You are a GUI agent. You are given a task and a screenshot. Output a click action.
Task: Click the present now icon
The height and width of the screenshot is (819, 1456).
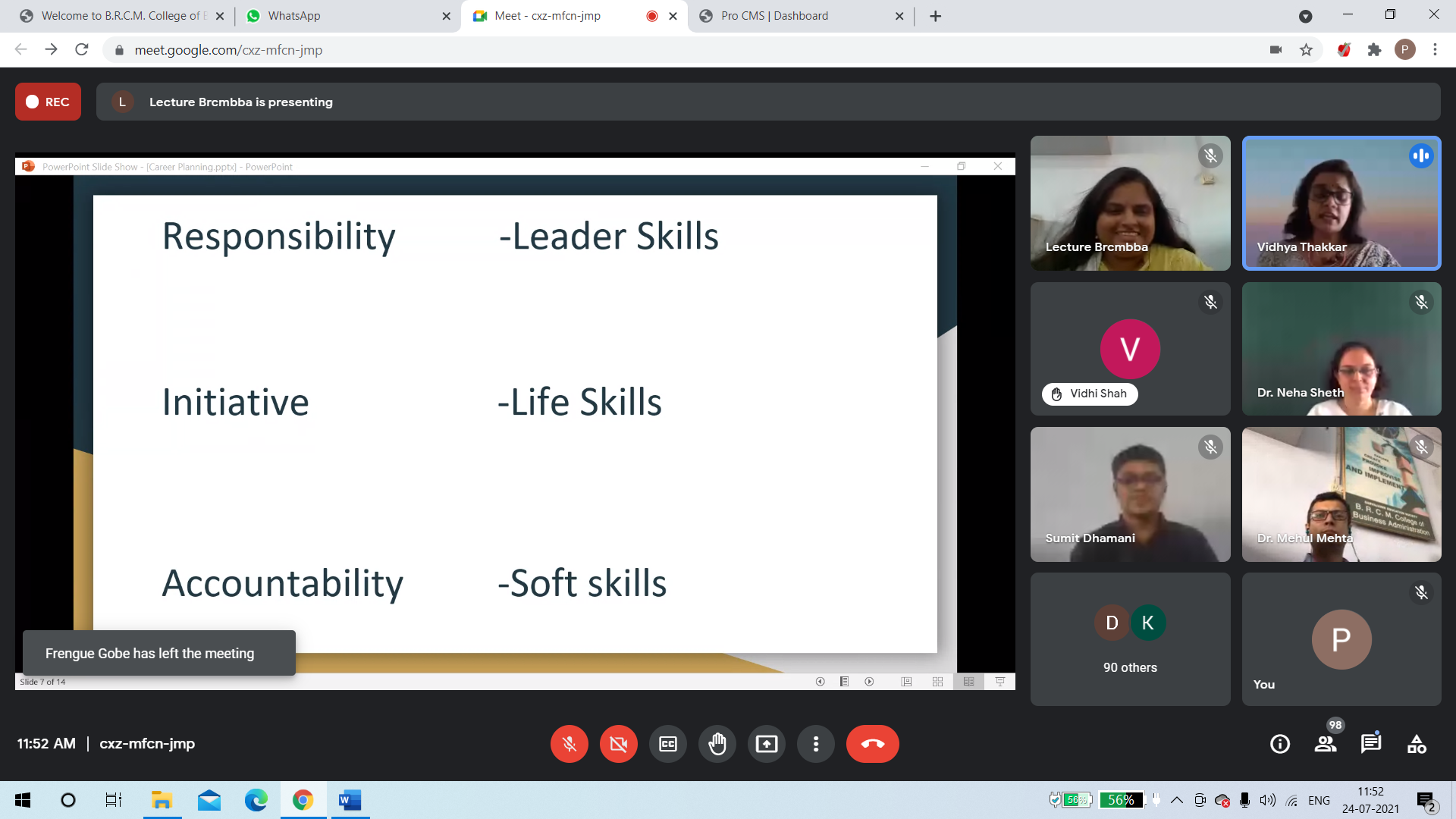(766, 744)
